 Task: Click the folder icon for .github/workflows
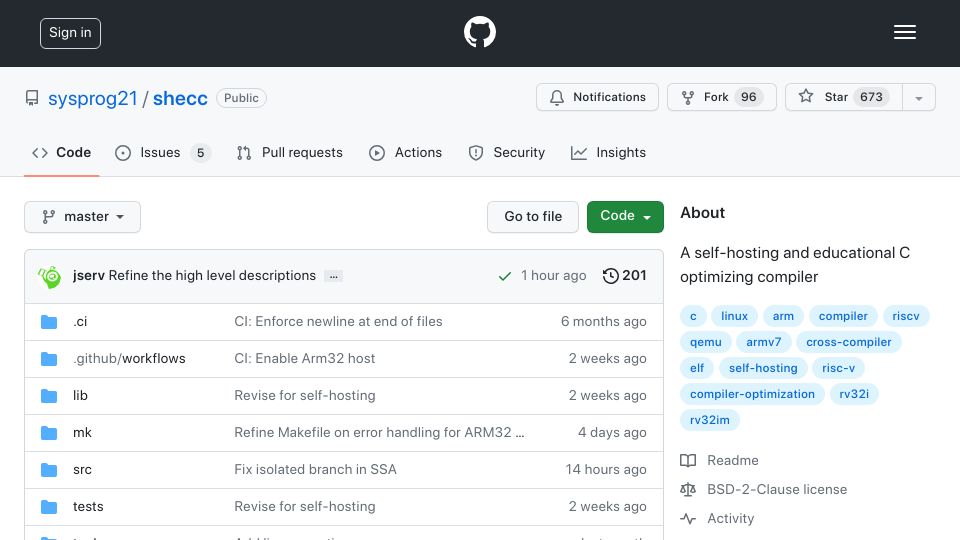(49, 359)
